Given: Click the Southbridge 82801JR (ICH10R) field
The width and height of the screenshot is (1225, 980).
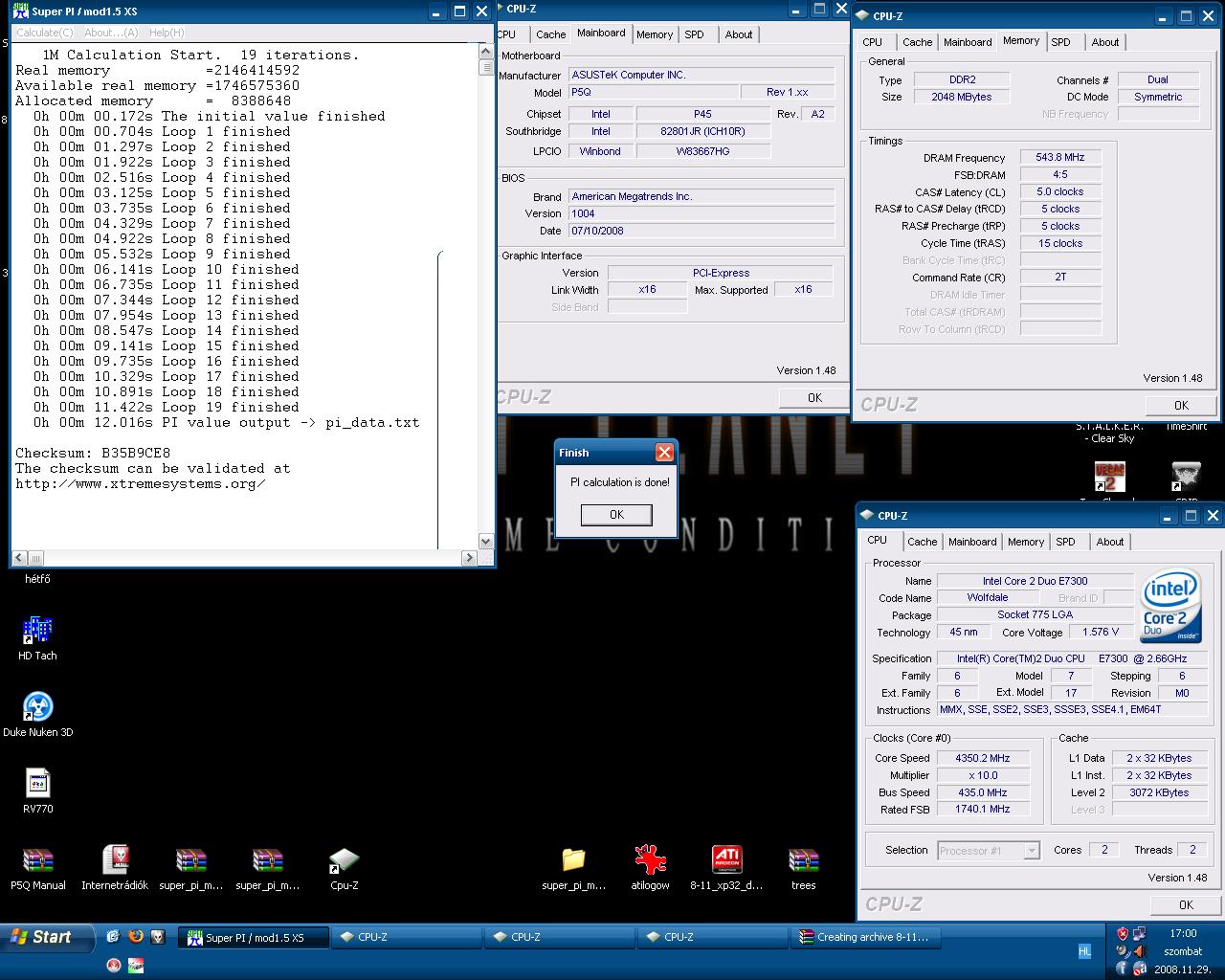Looking at the screenshot, I should click(x=702, y=131).
